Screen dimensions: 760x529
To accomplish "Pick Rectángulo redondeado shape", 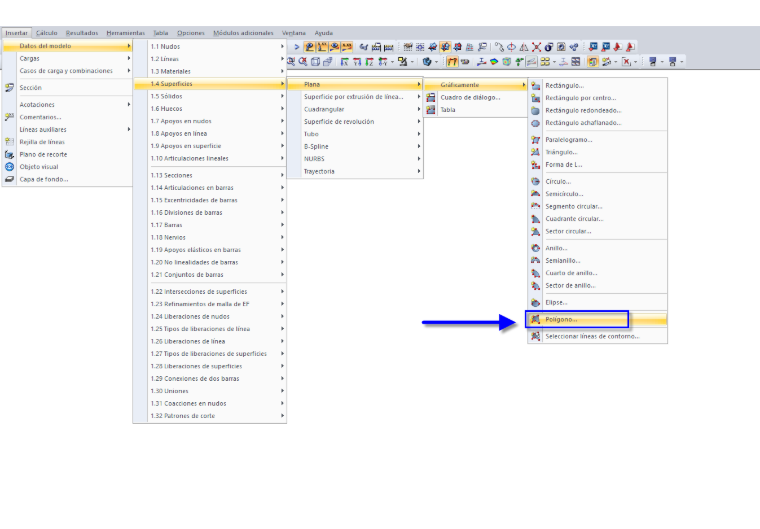I will click(x=597, y=111).
